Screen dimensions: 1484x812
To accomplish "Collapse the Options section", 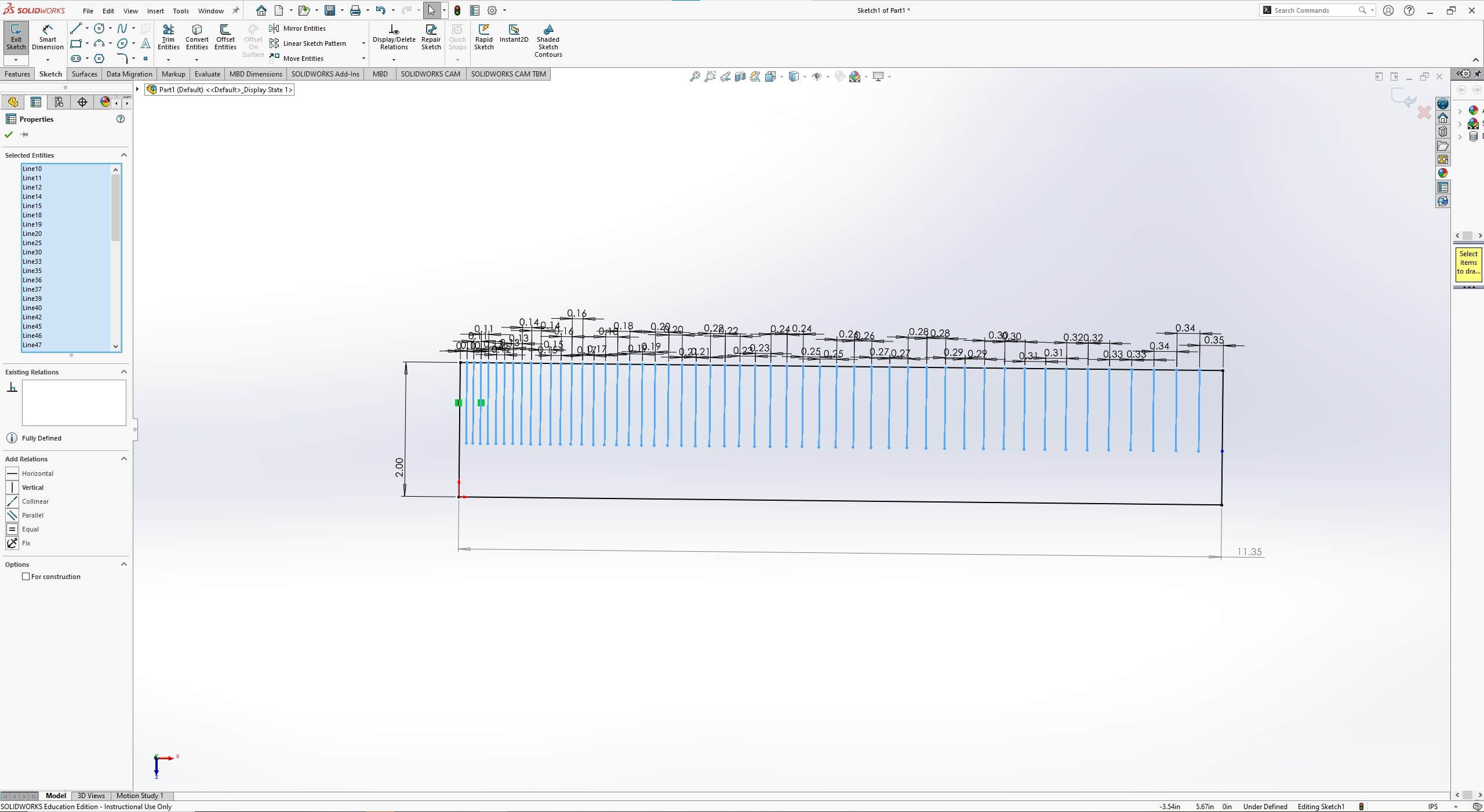I will click(123, 564).
